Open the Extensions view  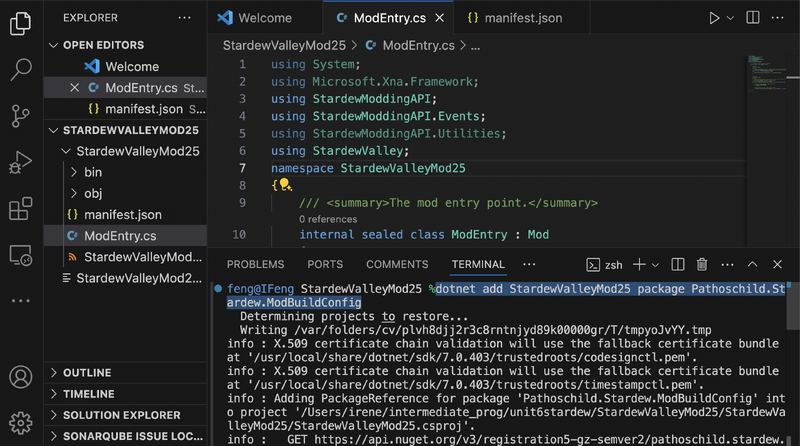click(x=20, y=209)
